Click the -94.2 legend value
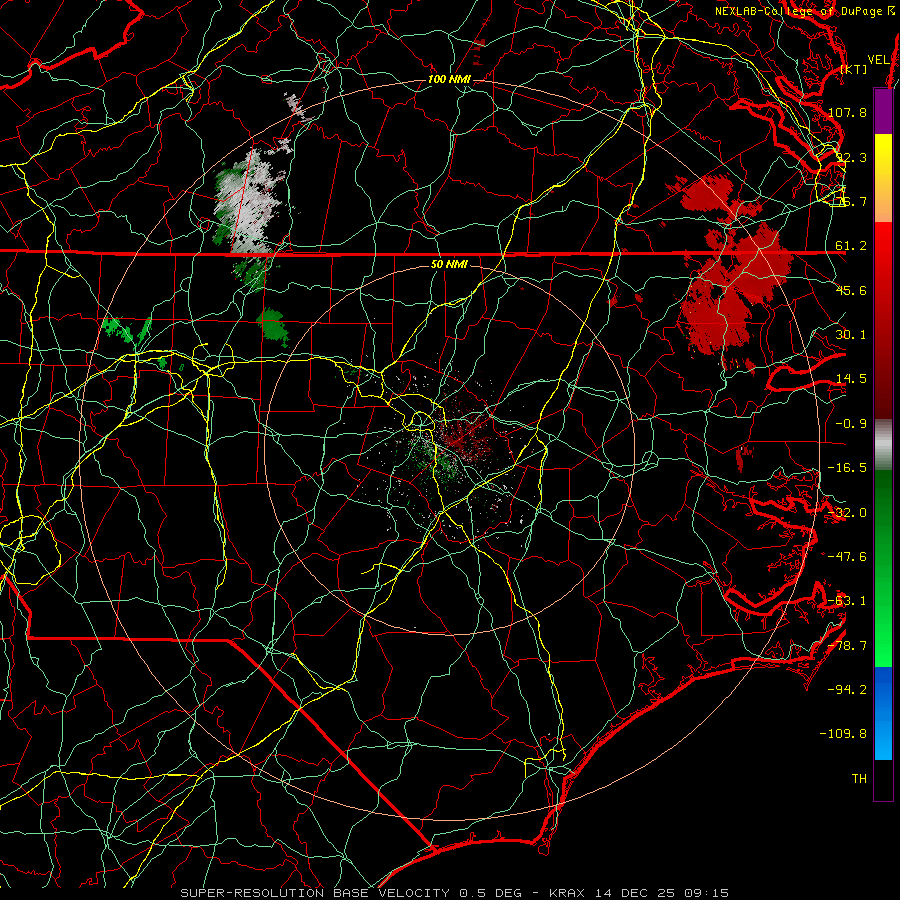900x900 pixels. click(x=847, y=689)
